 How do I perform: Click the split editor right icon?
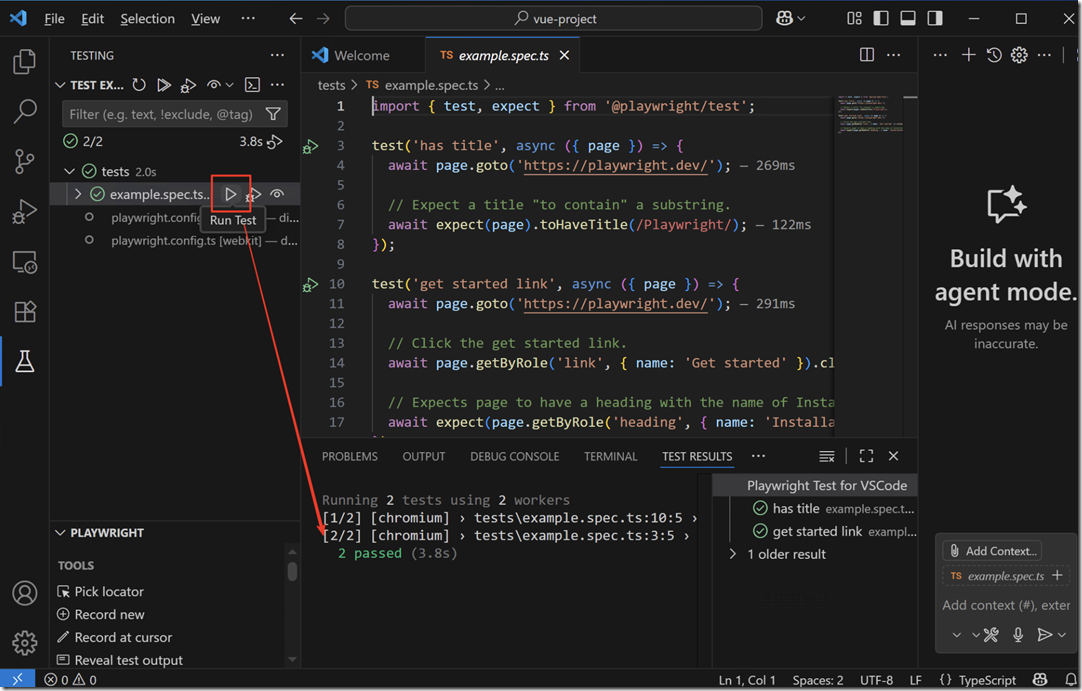point(867,55)
